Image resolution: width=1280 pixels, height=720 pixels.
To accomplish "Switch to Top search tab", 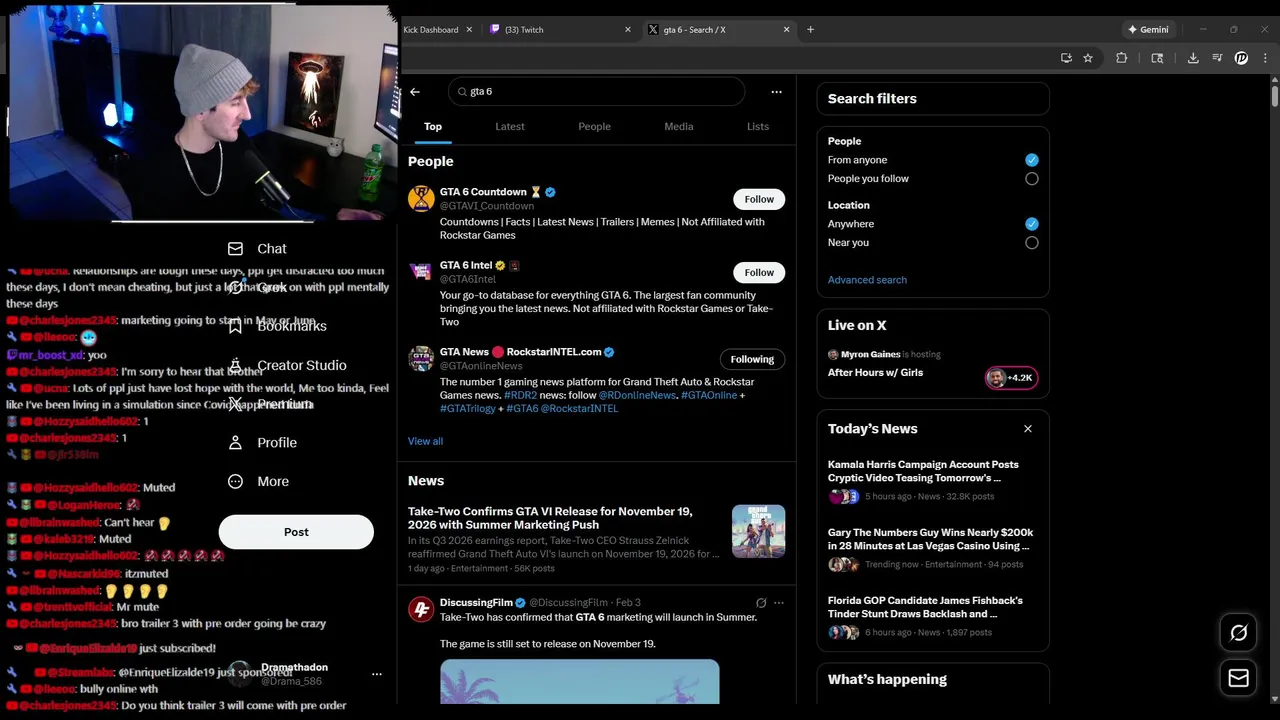I will 432,127.
